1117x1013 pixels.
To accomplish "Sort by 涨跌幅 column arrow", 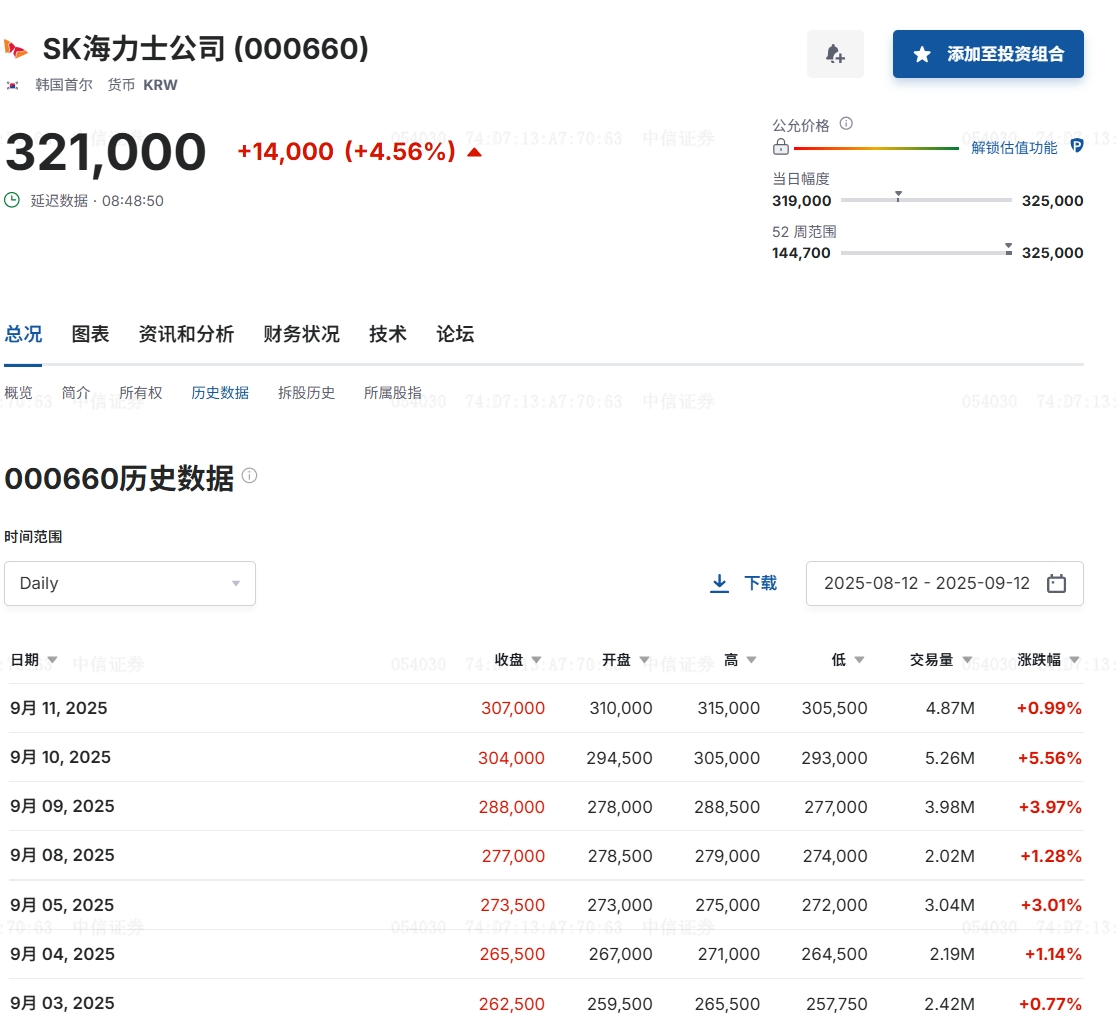I will coord(1074,660).
